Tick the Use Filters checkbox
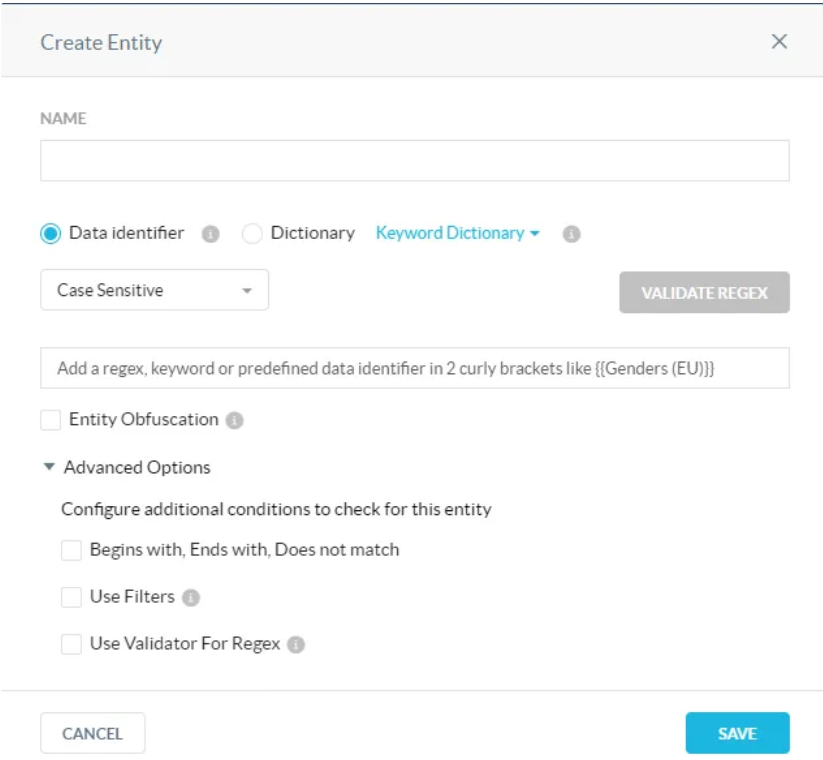Screen dimensions: 823x760 pos(71,597)
